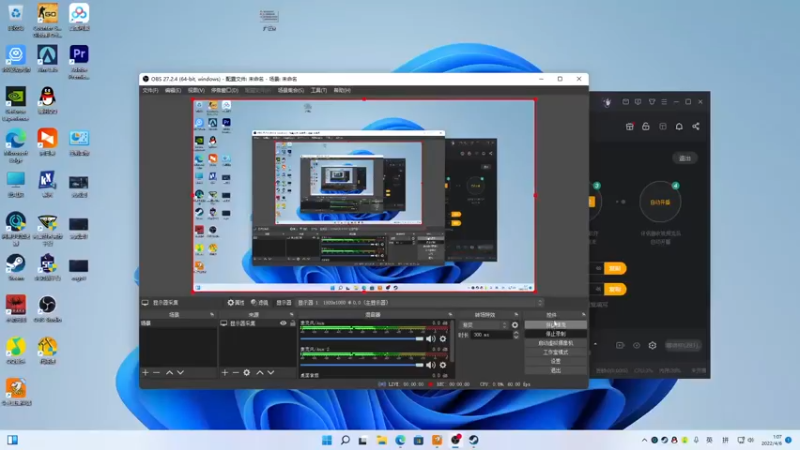The width and height of the screenshot is (800, 450).
Task: Remove the selected scene with minus icon
Action: [x=157, y=372]
